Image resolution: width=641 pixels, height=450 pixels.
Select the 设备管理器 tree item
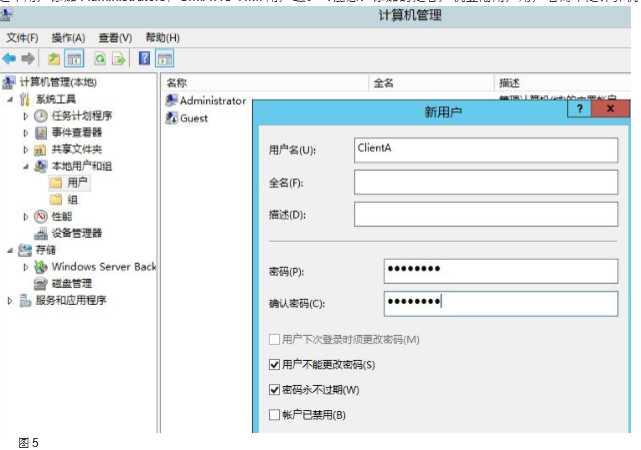tap(77, 233)
